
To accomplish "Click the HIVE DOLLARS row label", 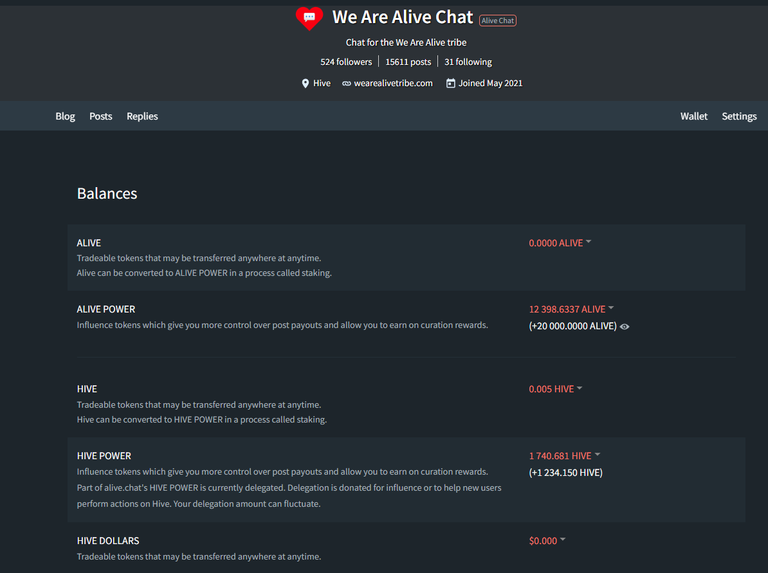I will coord(108,541).
